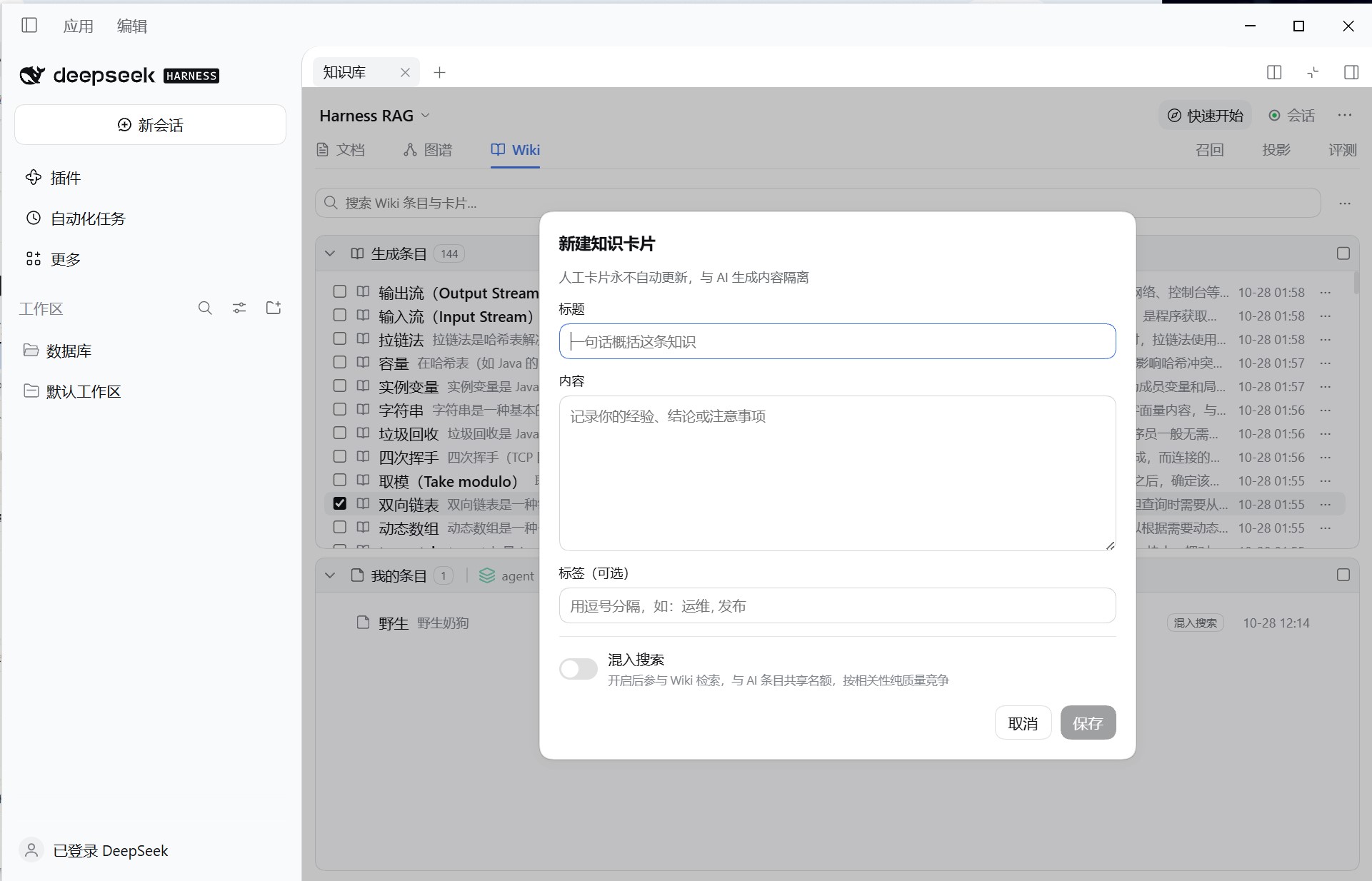
Task: Open the 插件 plugins page
Action: [54, 178]
